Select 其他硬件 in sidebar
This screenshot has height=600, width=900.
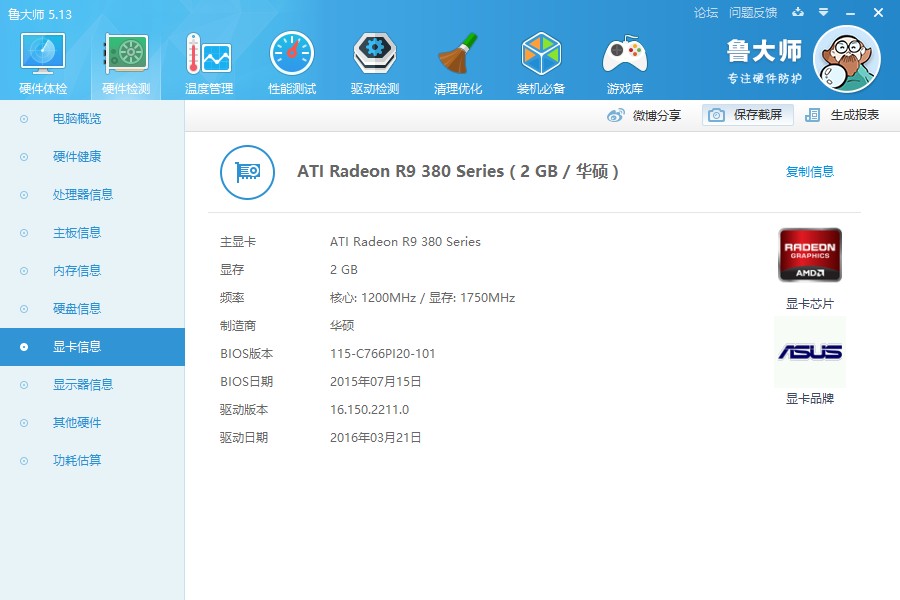[x=92, y=423]
